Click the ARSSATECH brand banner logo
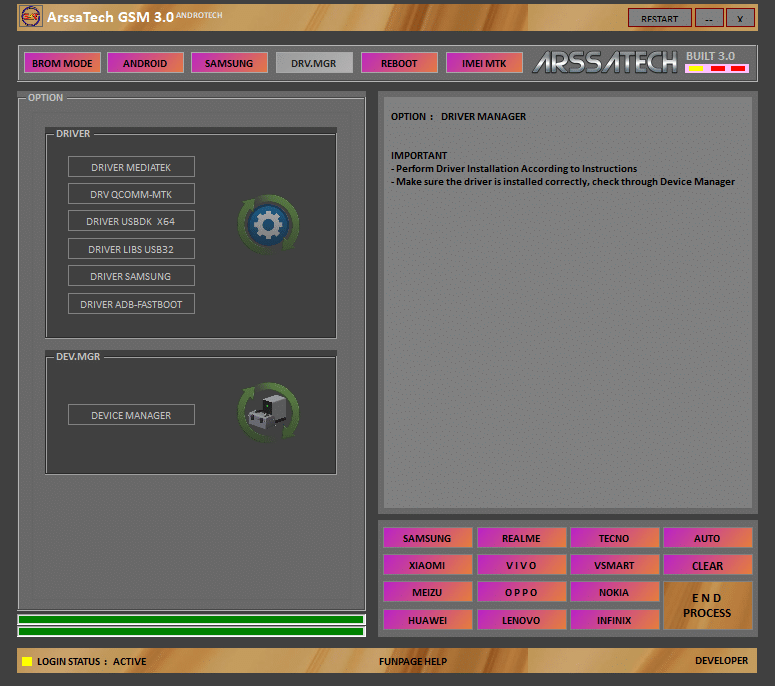The height and width of the screenshot is (686, 775). [605, 62]
